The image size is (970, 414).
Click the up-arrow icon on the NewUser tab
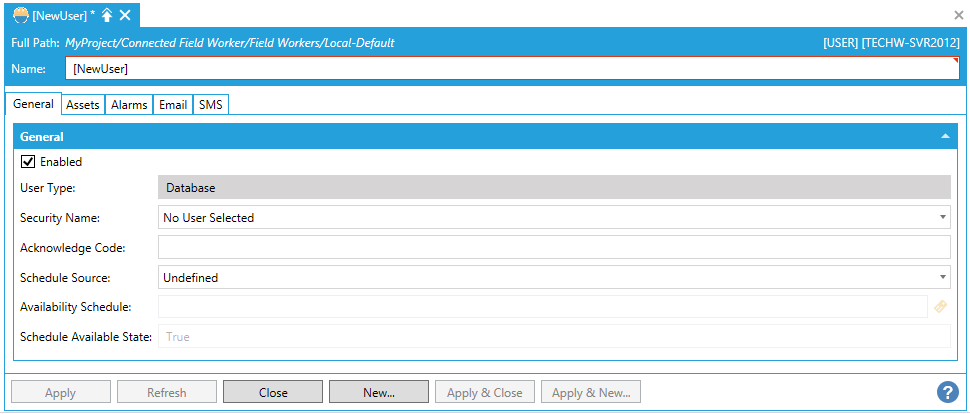click(107, 15)
